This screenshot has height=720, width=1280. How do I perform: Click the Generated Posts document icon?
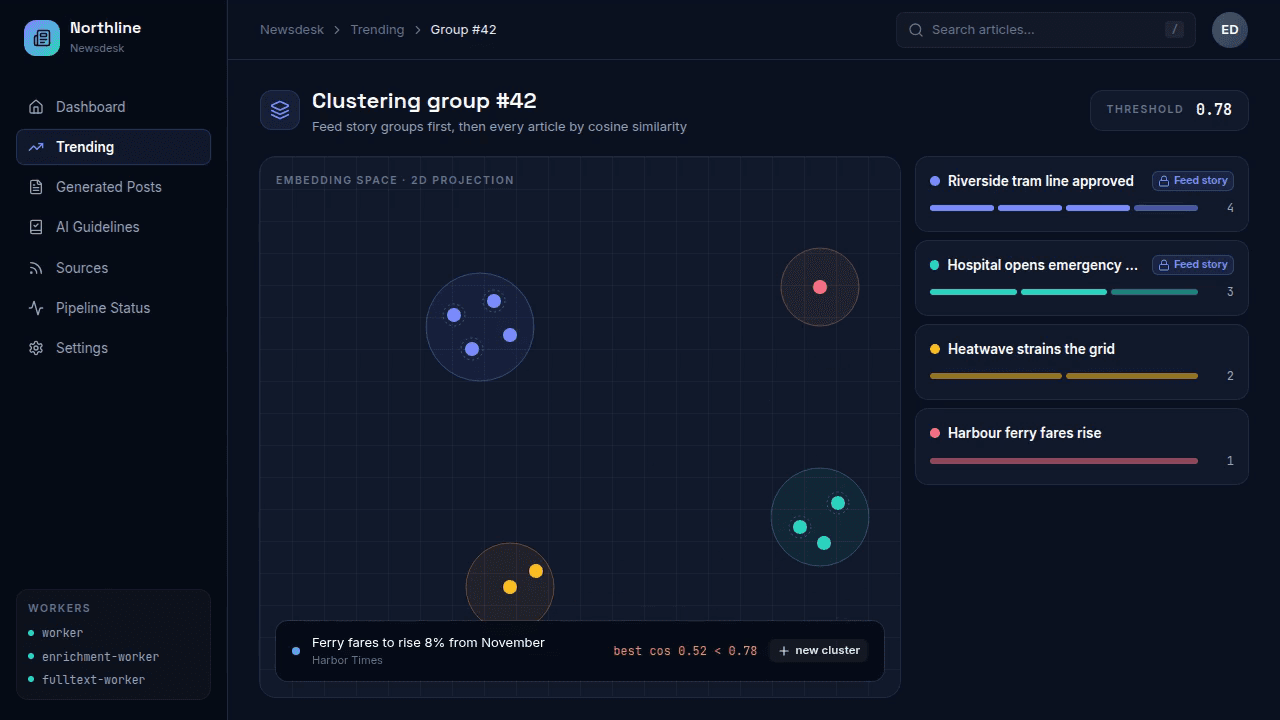(36, 187)
